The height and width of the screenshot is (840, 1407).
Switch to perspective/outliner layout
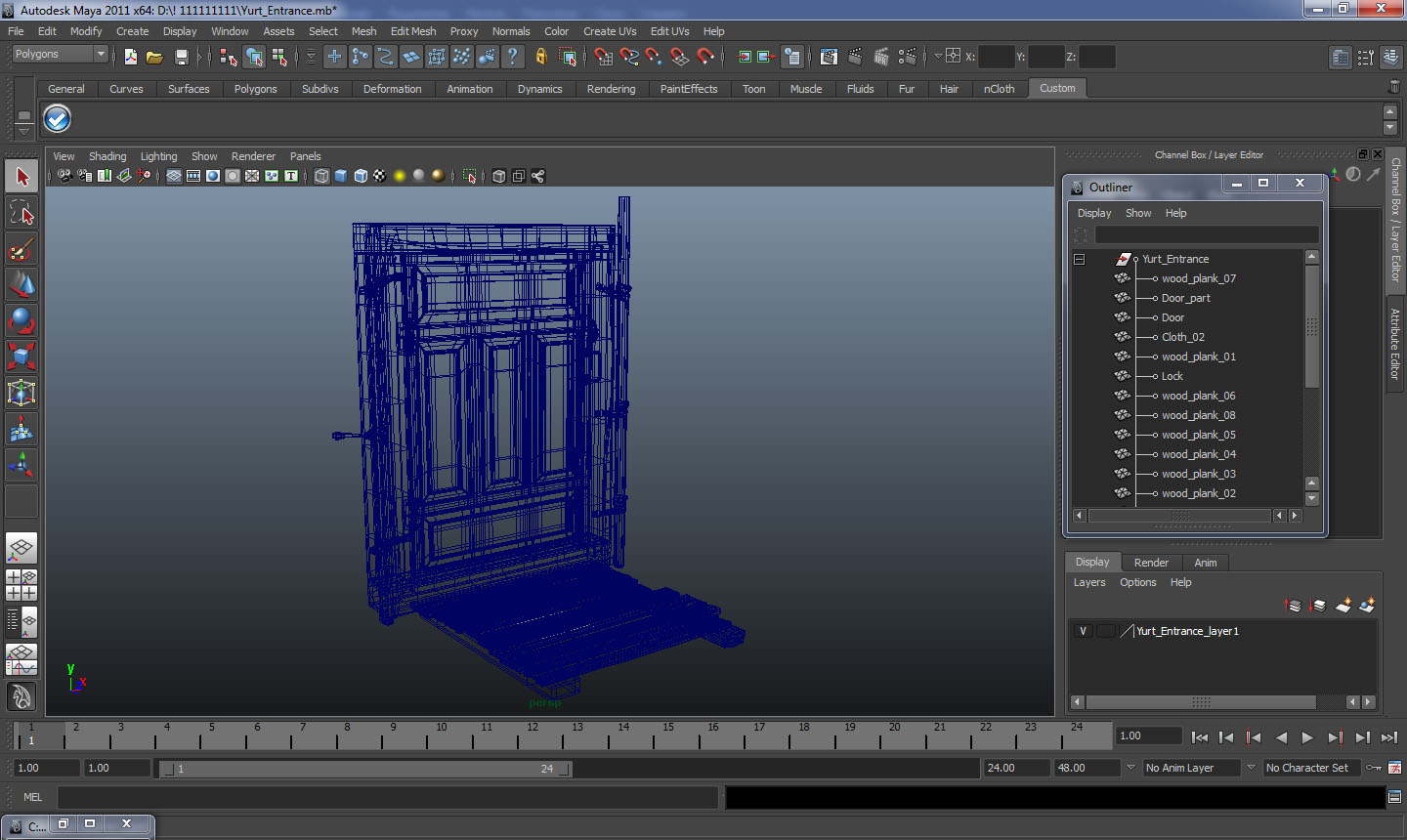pyautogui.click(x=21, y=620)
